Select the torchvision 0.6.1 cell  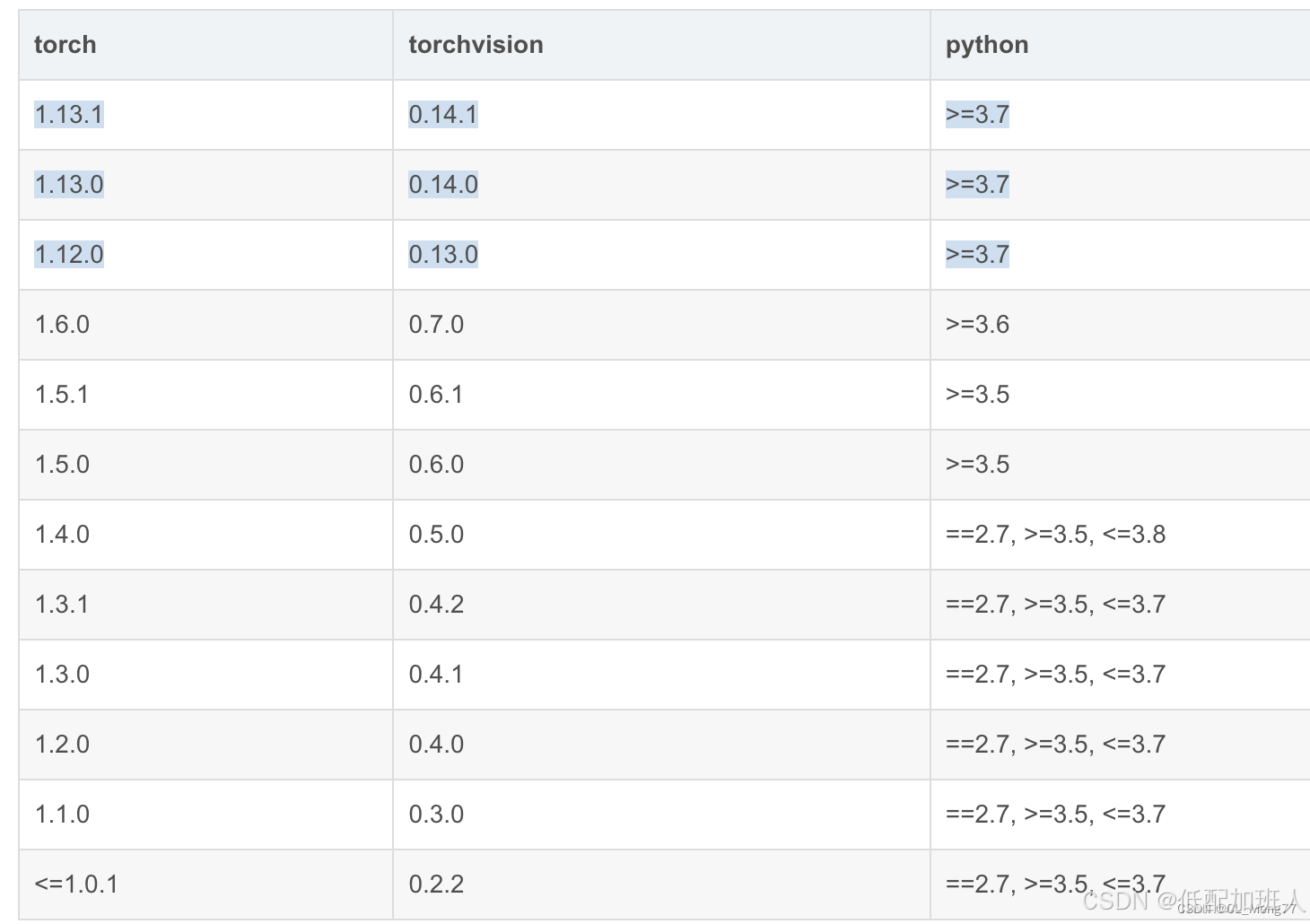coord(436,394)
